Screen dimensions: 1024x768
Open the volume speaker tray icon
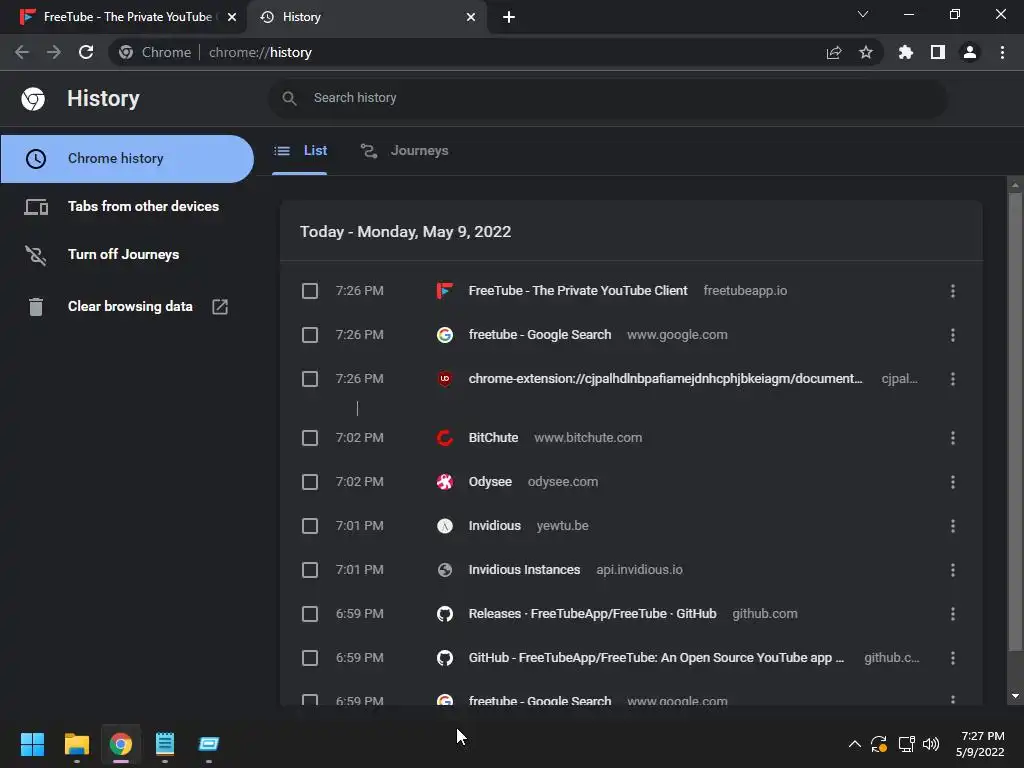(931, 744)
